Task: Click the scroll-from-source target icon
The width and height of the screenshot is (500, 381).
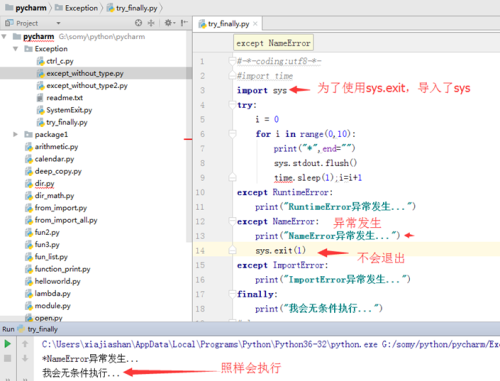Action: pos(138,23)
